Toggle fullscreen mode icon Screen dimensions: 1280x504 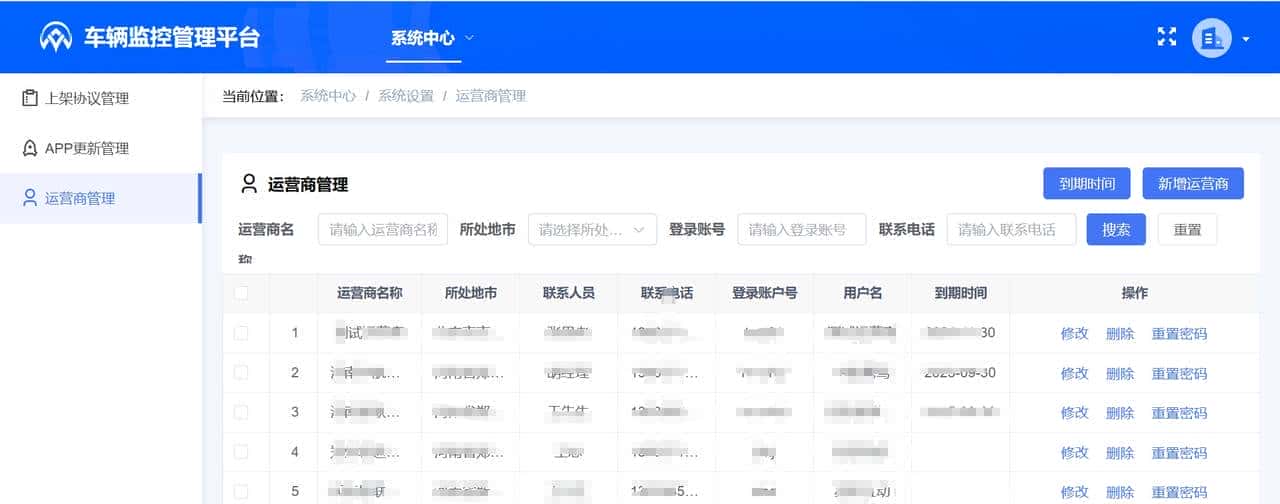1166,37
